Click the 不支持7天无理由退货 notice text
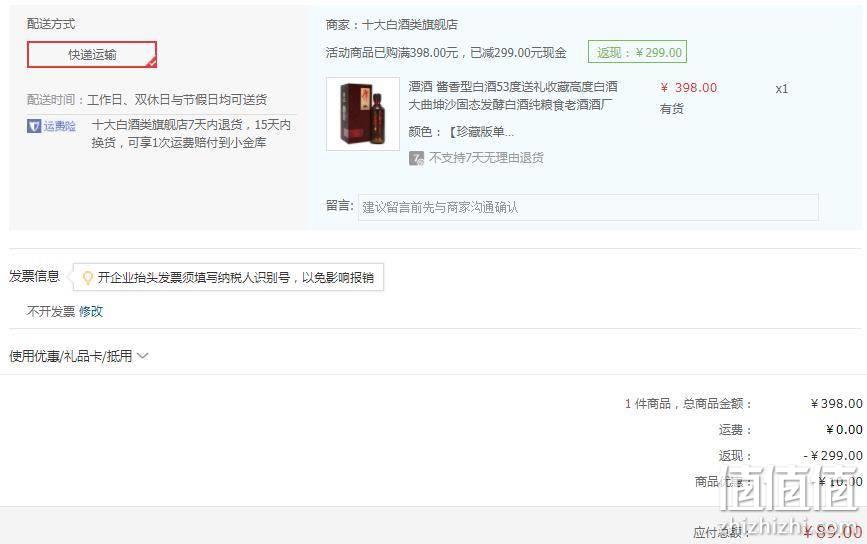 487,158
